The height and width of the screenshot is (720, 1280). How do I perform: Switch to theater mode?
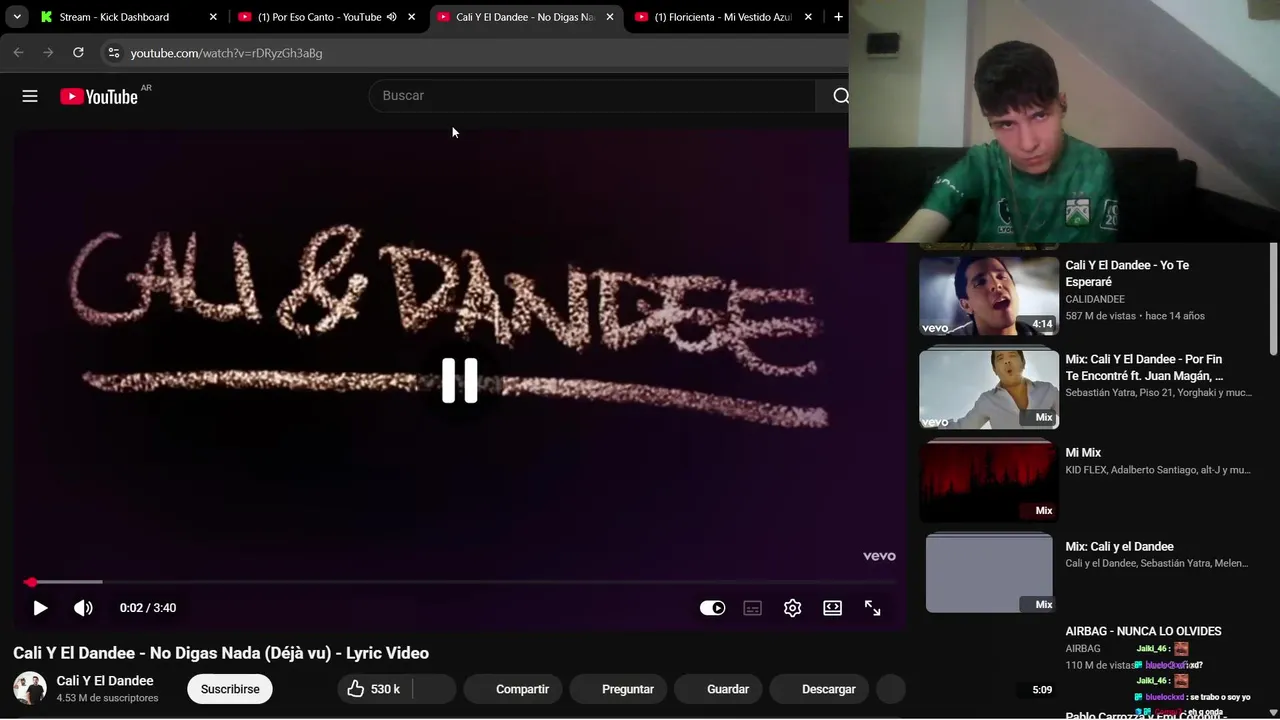coord(832,608)
